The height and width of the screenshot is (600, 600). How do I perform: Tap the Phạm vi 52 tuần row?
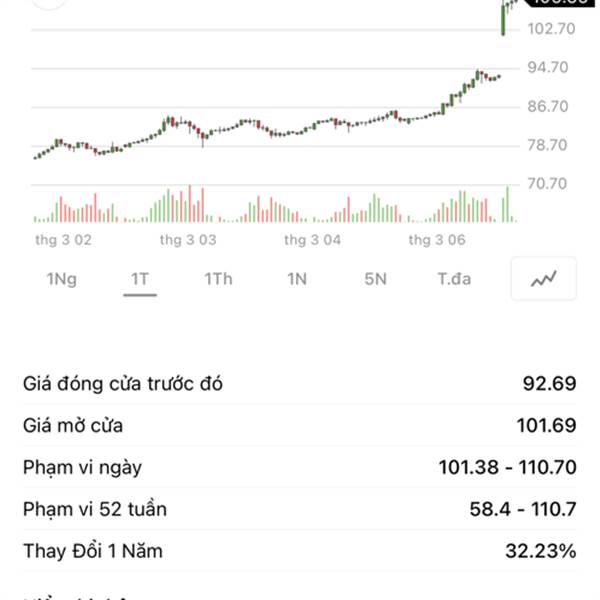[x=300, y=509]
